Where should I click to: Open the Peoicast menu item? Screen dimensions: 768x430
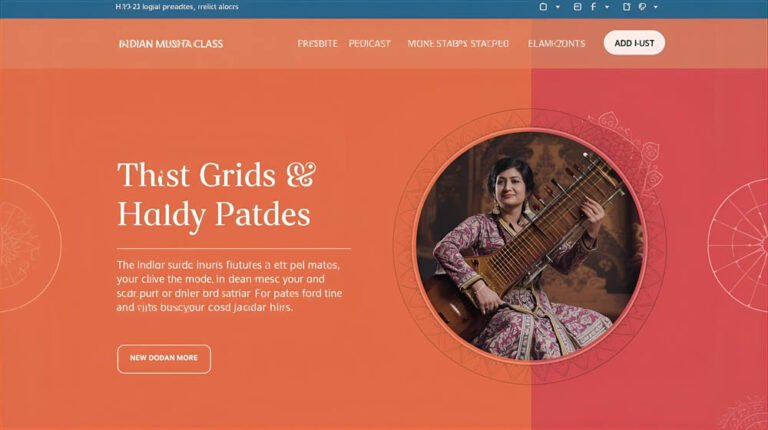tap(370, 44)
